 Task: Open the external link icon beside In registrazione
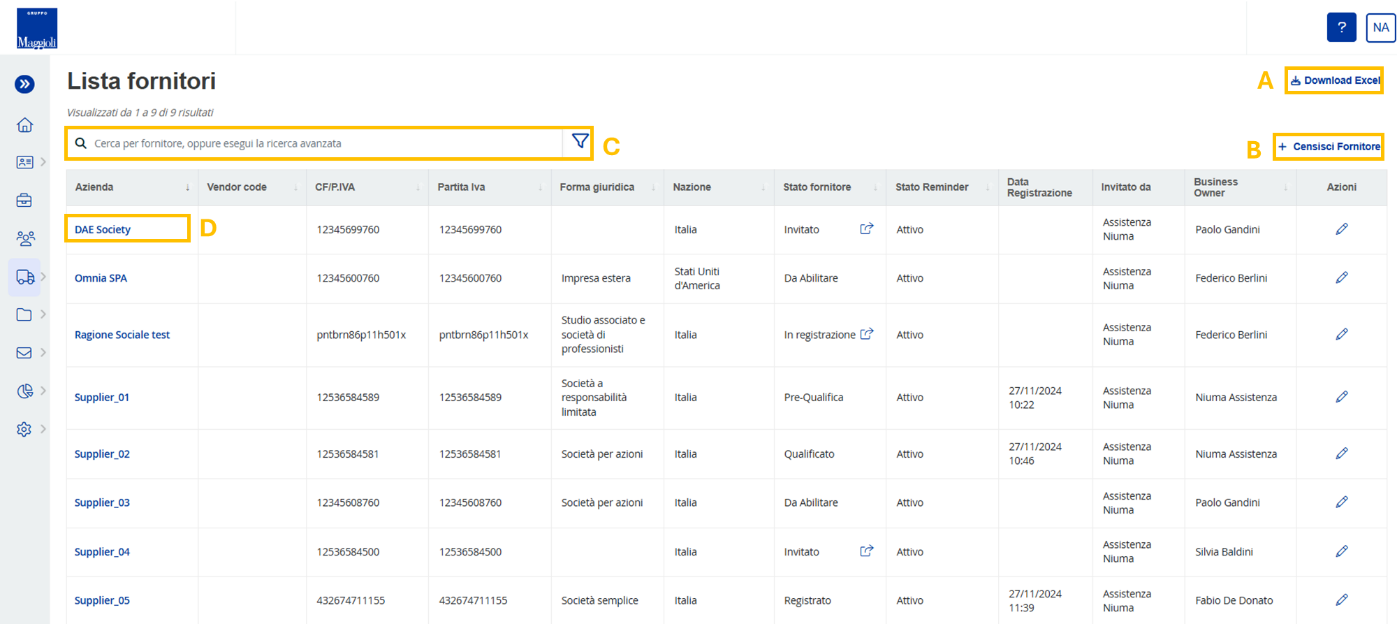coord(867,334)
